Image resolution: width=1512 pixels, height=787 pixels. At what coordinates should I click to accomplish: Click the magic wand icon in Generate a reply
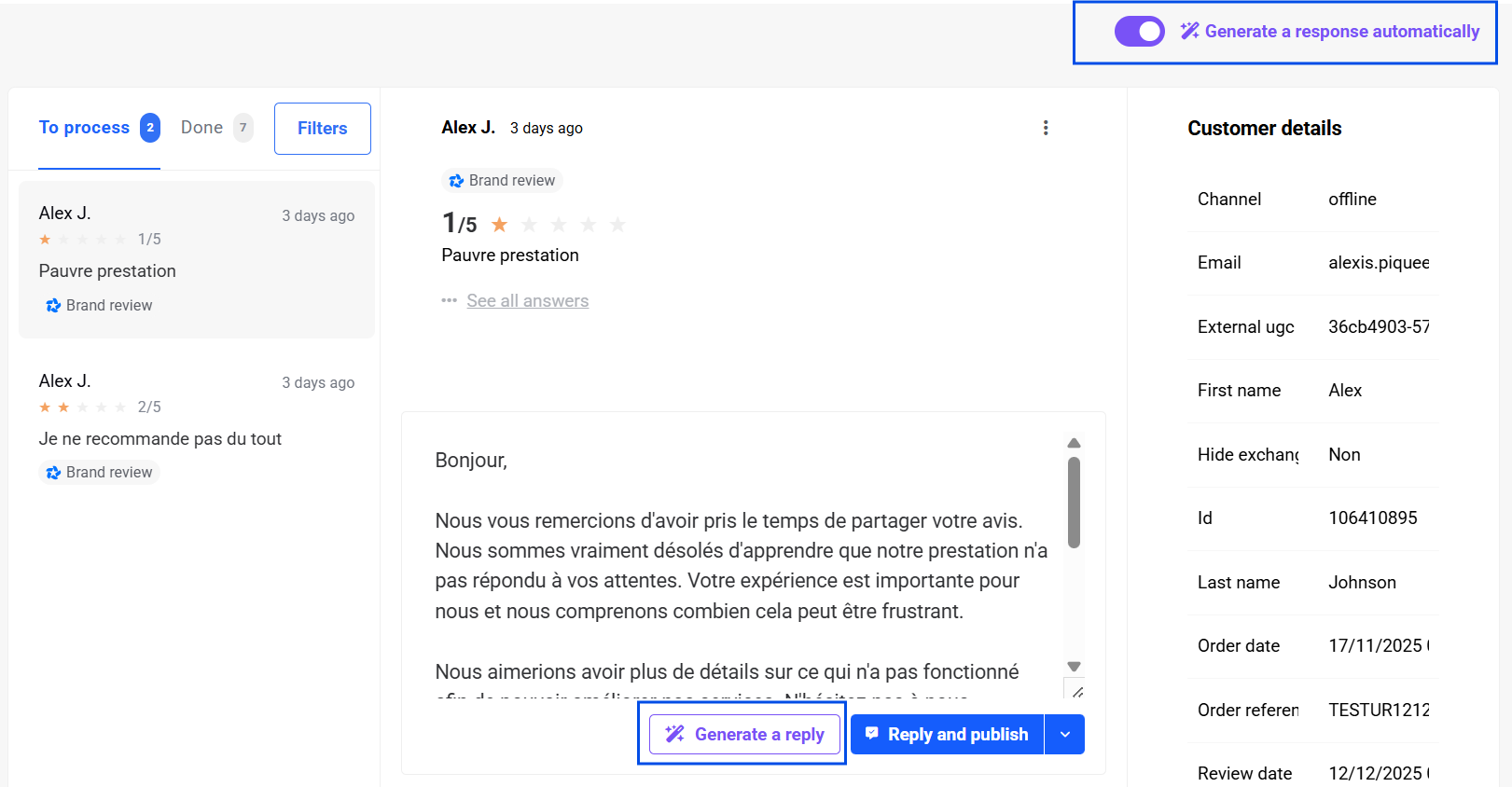tap(674, 734)
